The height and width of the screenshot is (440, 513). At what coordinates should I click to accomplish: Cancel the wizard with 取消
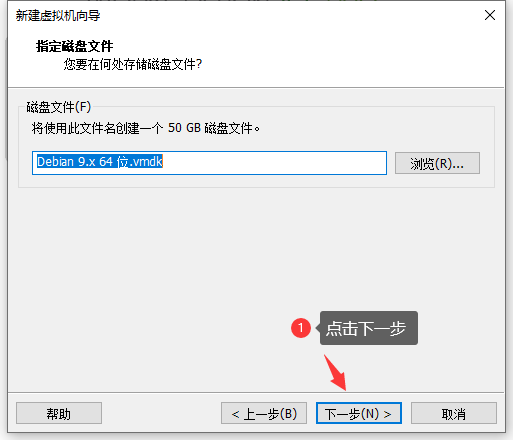[454, 413]
